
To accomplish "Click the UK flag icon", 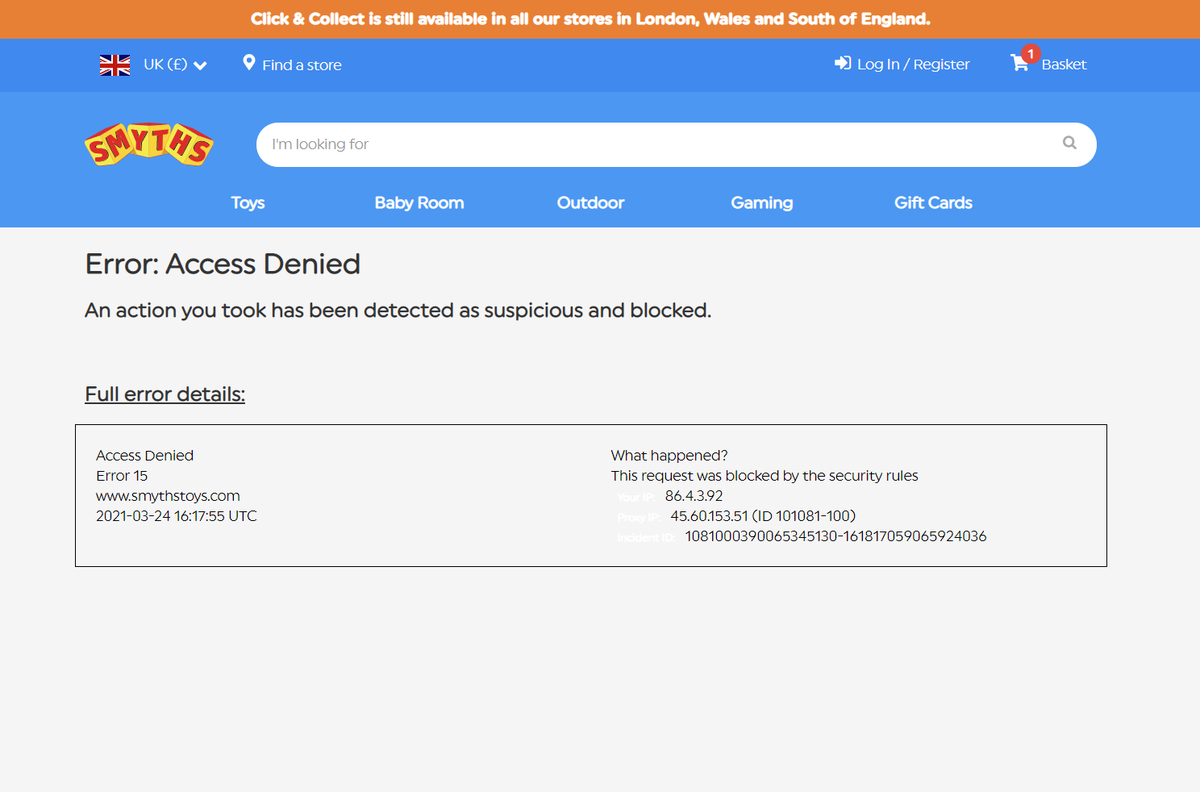I will [x=115, y=65].
